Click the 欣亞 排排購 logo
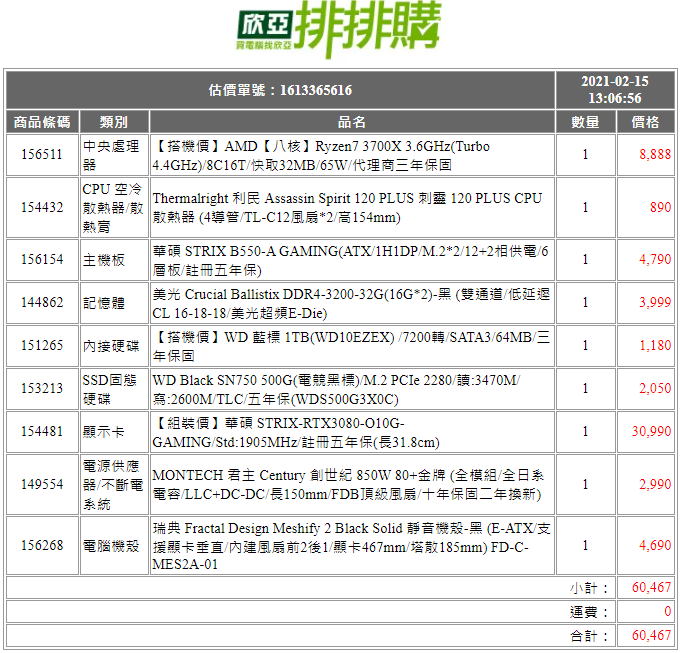 (339, 30)
